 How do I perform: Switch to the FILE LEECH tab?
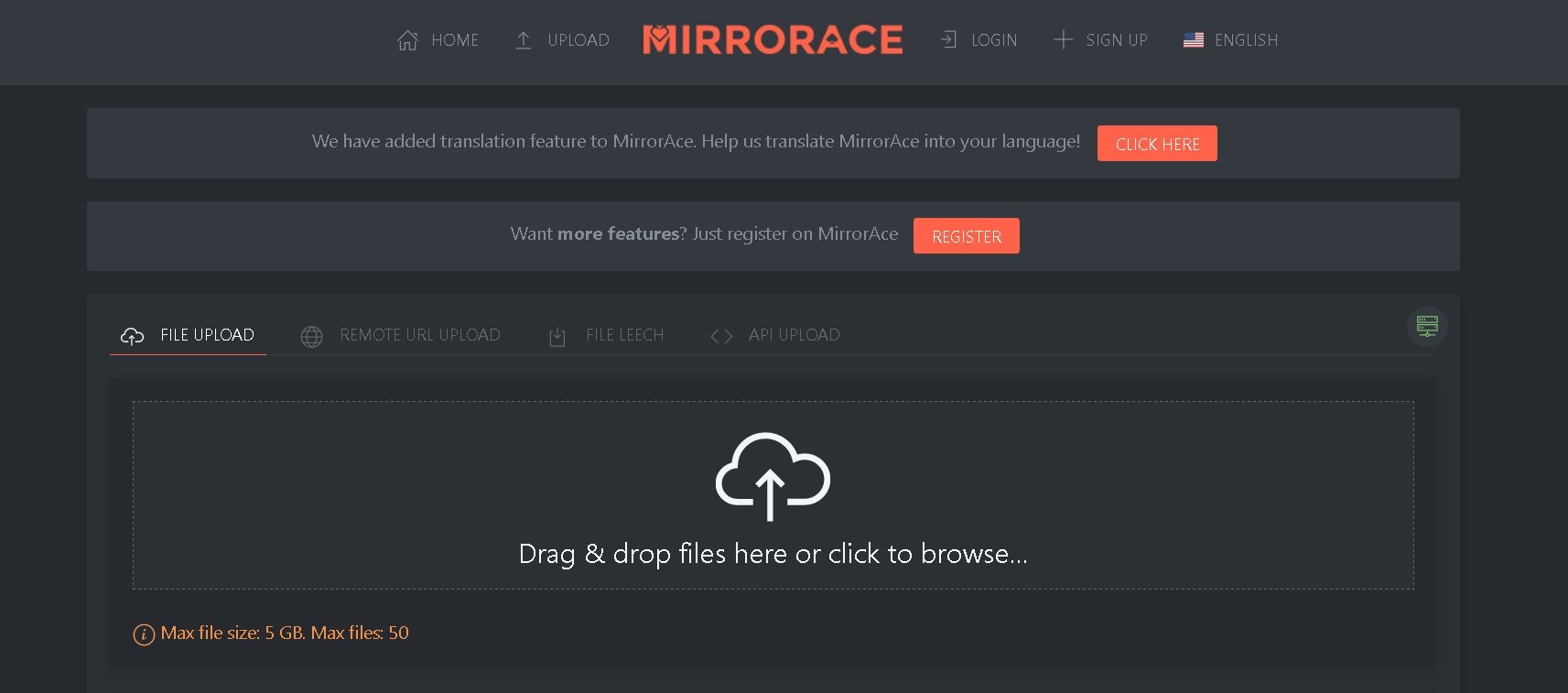(x=625, y=335)
